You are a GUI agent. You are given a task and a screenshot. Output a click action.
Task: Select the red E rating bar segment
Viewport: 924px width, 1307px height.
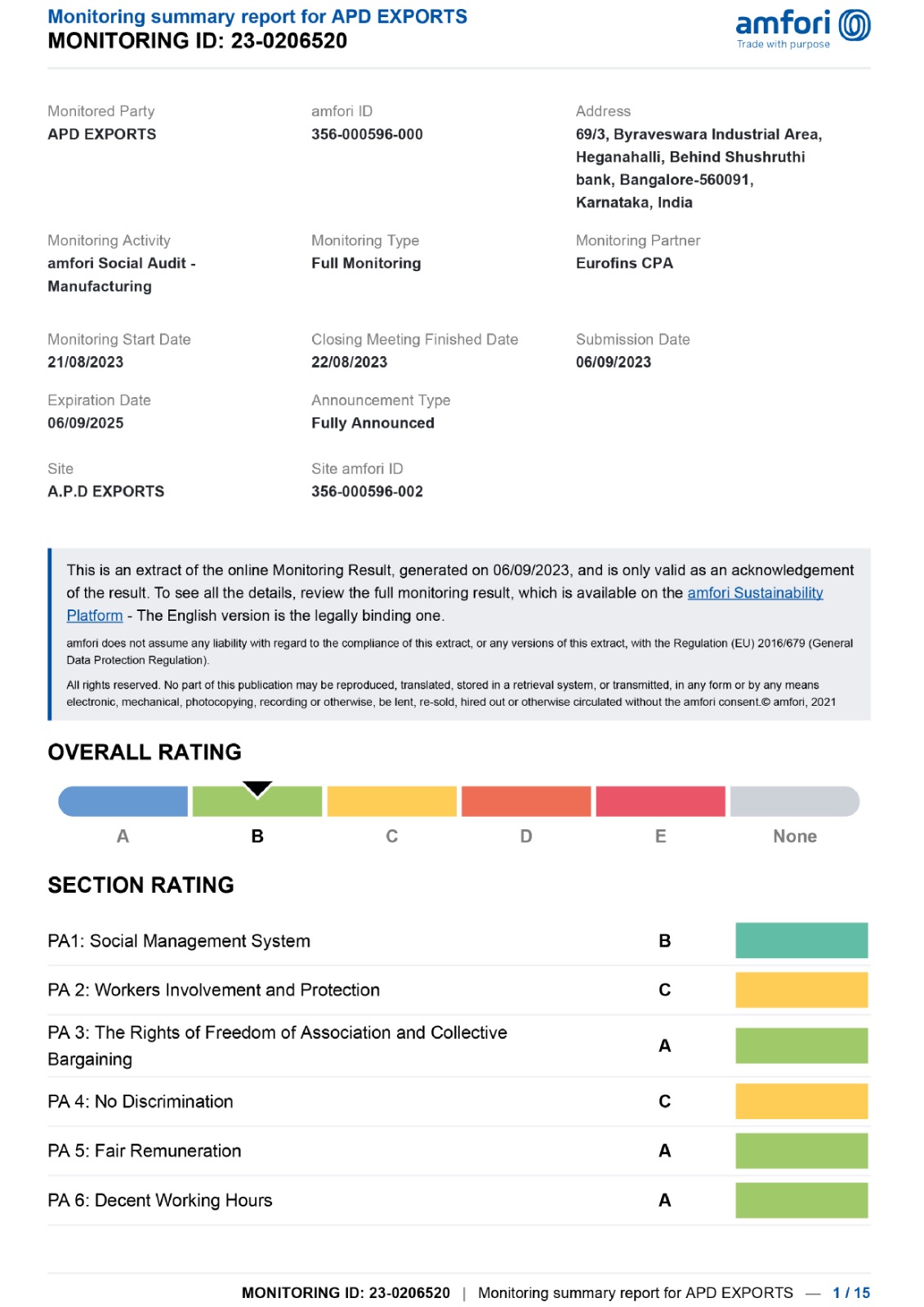[x=661, y=801]
